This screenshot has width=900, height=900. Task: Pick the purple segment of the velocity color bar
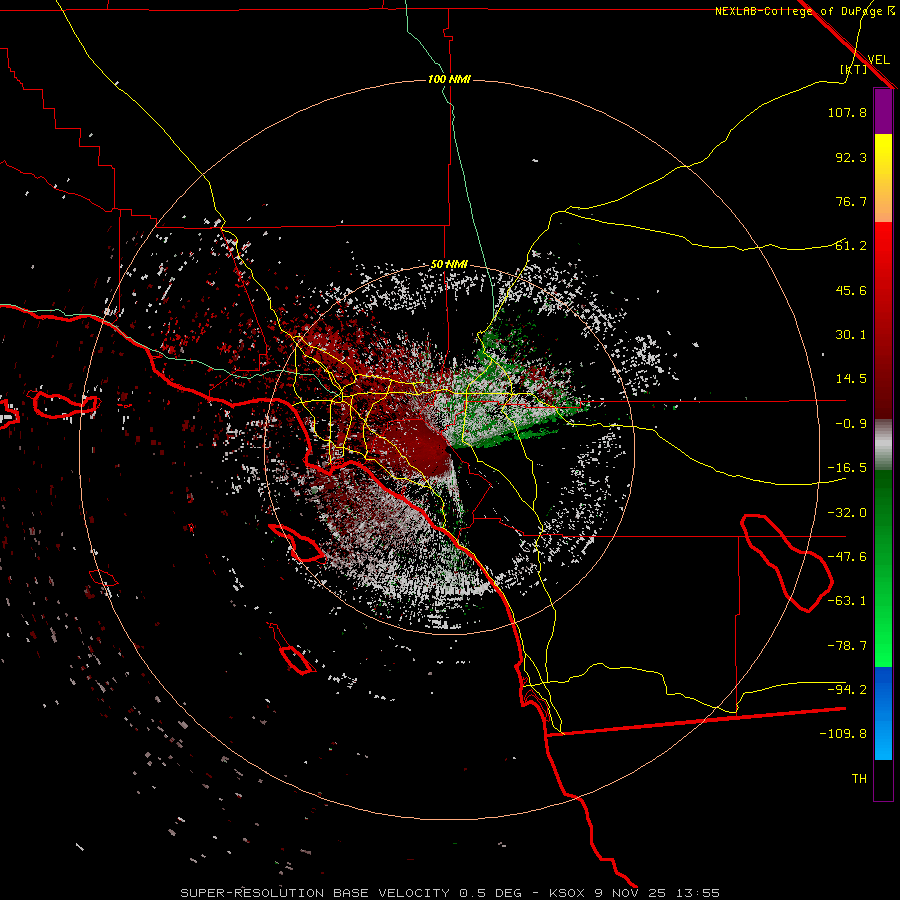(883, 112)
